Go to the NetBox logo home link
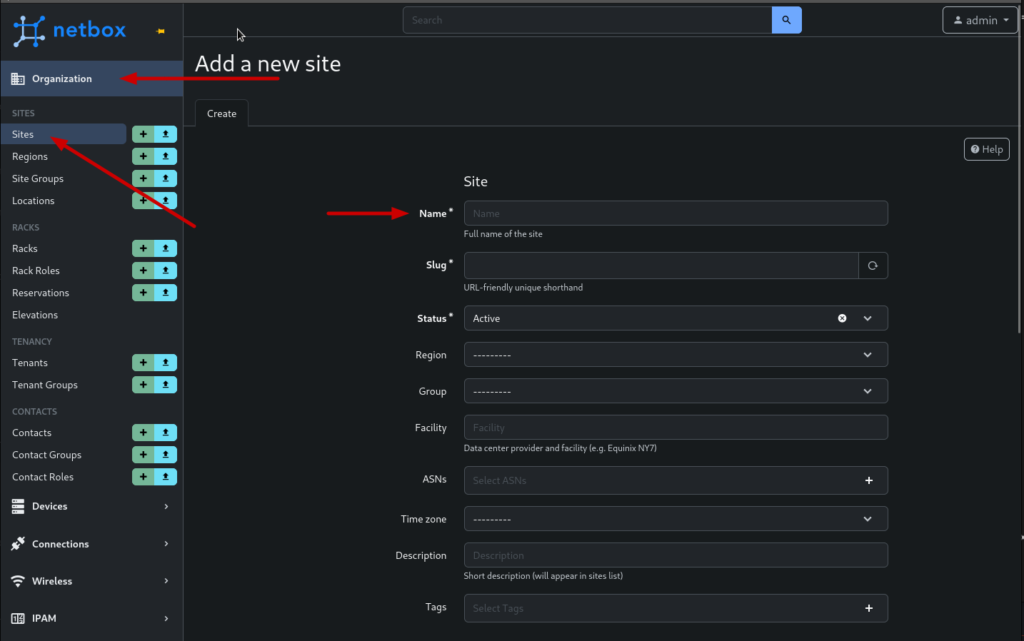1024x641 pixels. coord(70,30)
